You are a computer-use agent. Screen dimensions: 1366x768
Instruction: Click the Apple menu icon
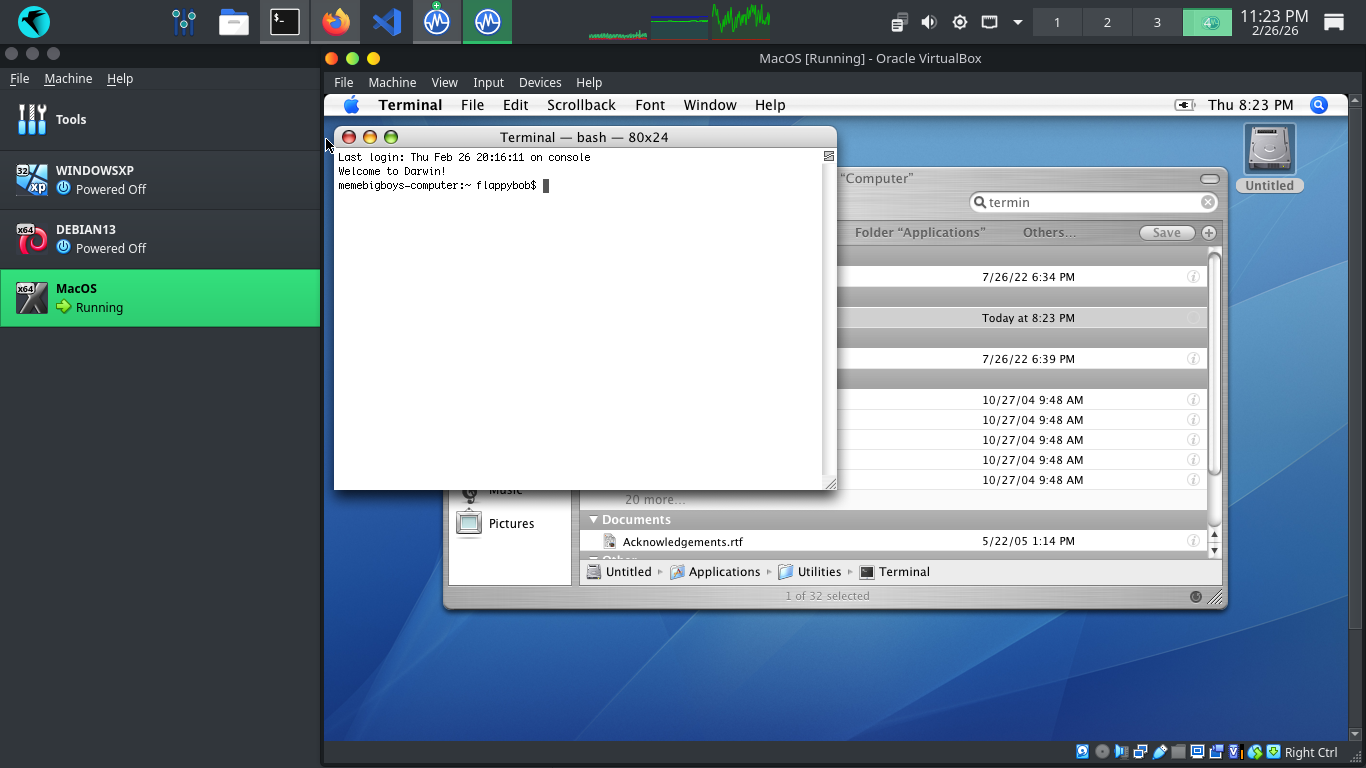click(351, 105)
